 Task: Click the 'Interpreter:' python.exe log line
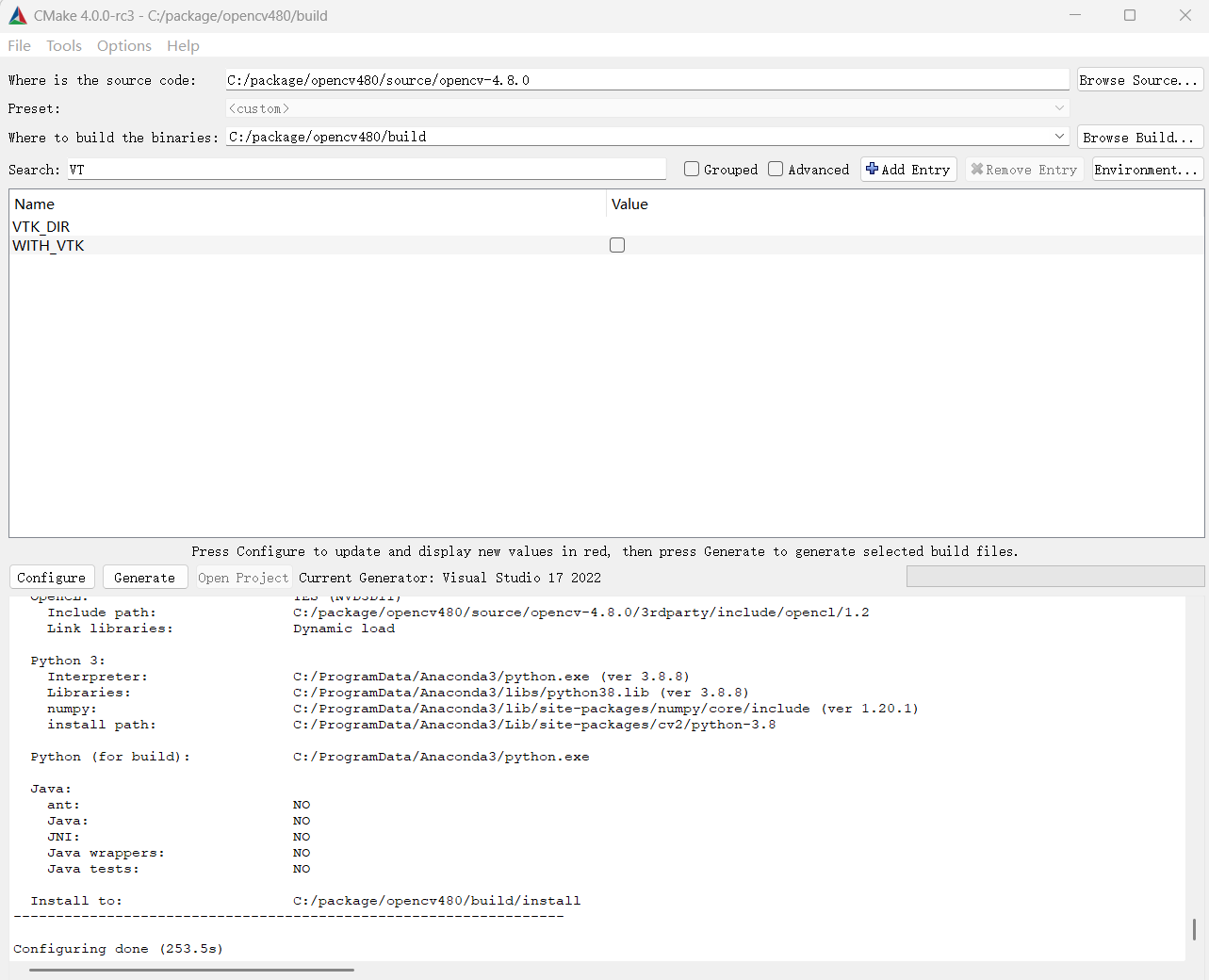(x=368, y=677)
